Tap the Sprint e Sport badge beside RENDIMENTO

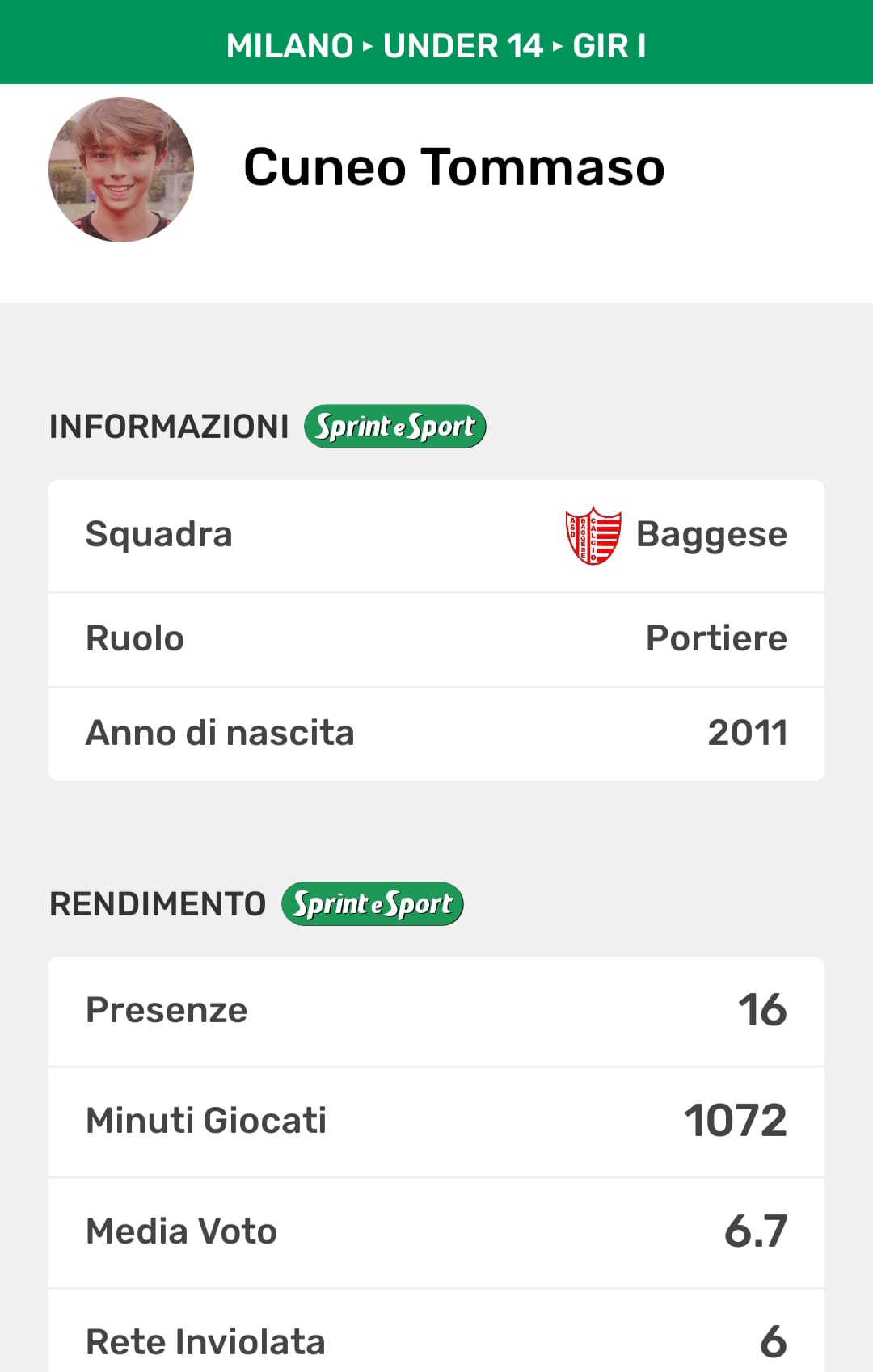[373, 904]
